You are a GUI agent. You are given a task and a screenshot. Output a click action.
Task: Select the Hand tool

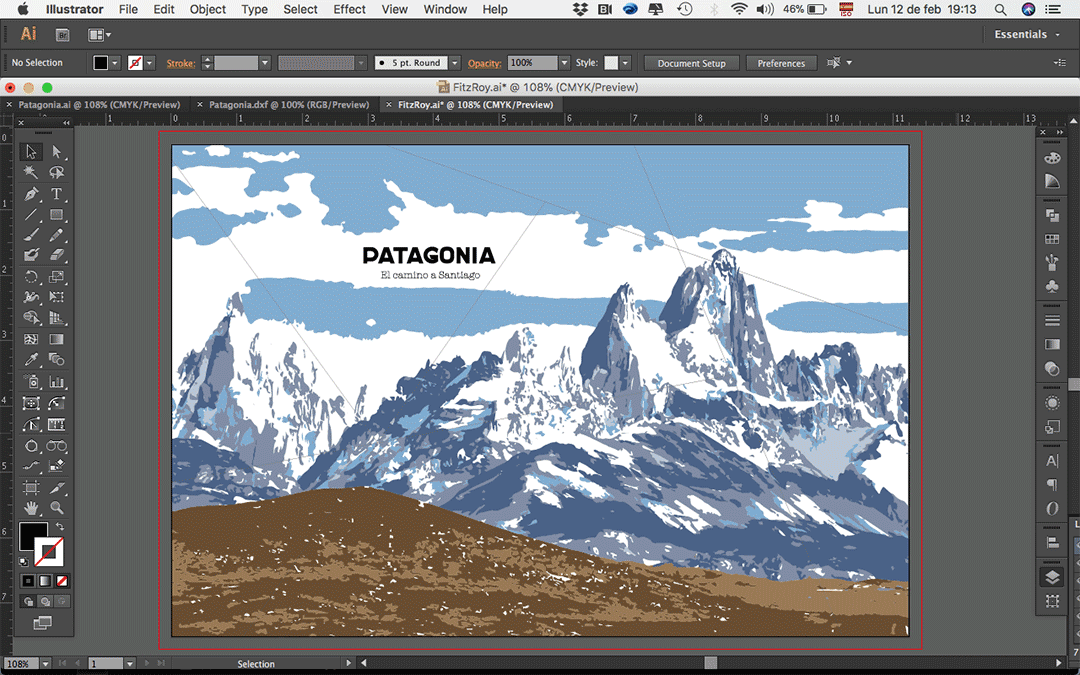(x=31, y=508)
